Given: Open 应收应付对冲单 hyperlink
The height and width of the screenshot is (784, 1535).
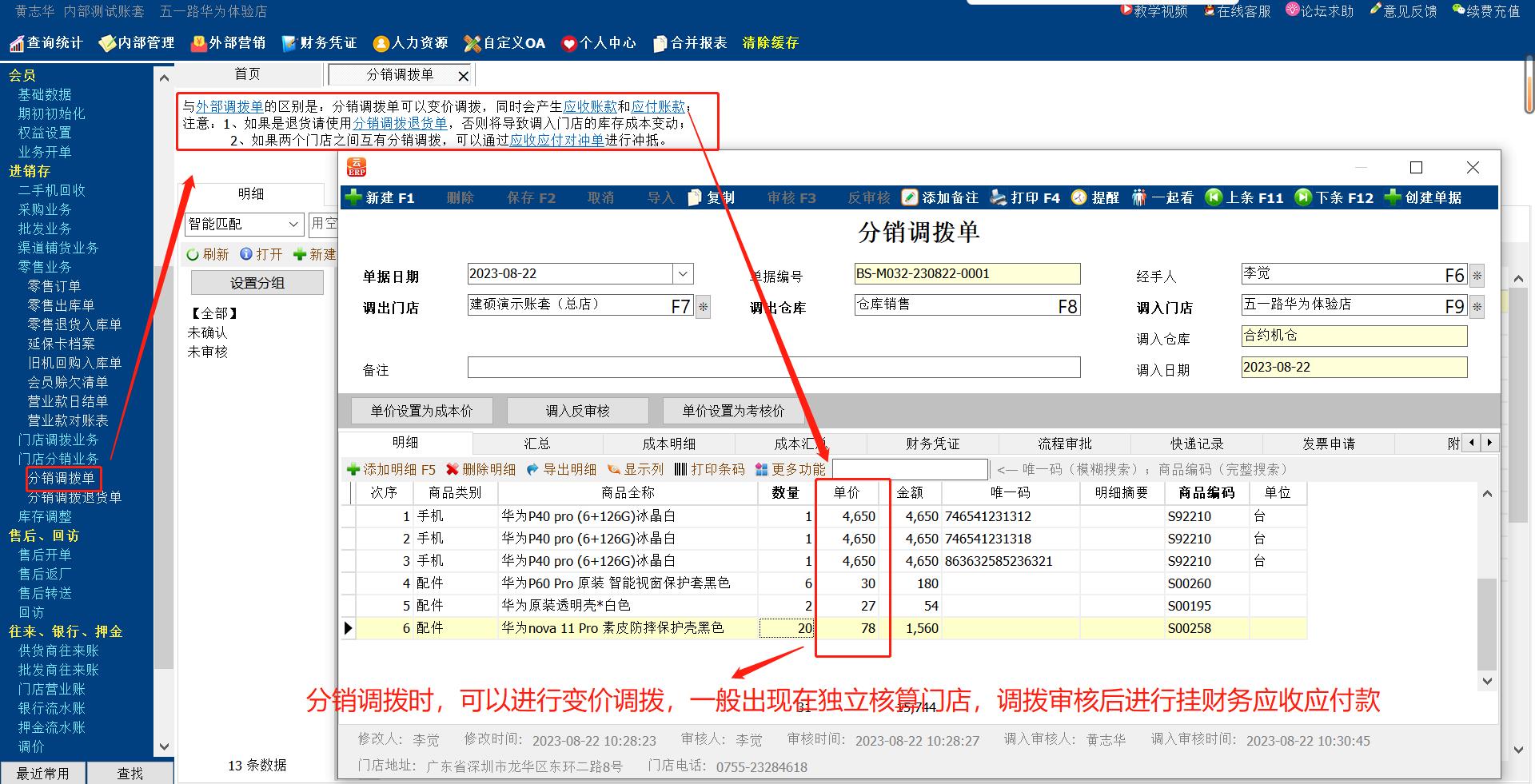Looking at the screenshot, I should pyautogui.click(x=557, y=140).
